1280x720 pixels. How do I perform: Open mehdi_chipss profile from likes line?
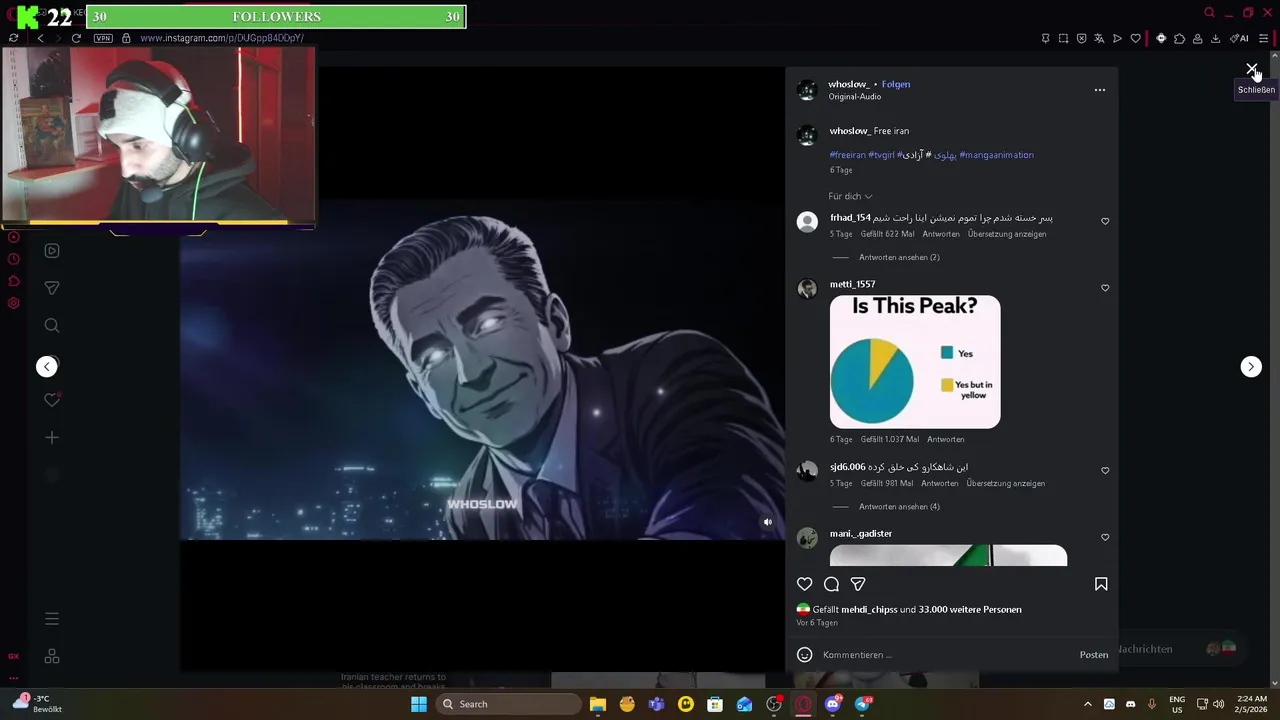[869, 609]
